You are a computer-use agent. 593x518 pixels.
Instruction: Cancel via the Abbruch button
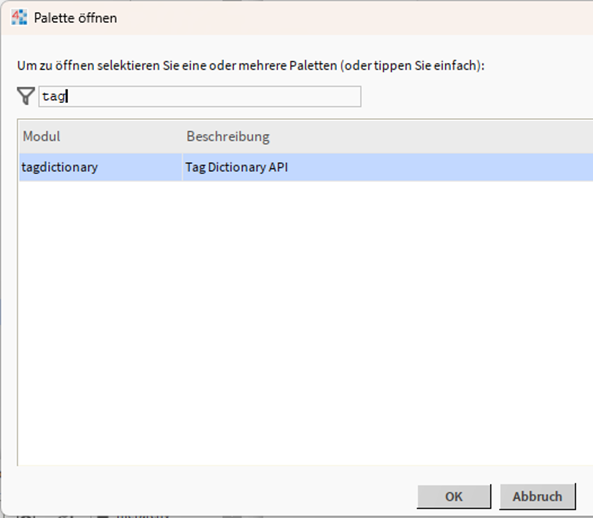coord(537,496)
